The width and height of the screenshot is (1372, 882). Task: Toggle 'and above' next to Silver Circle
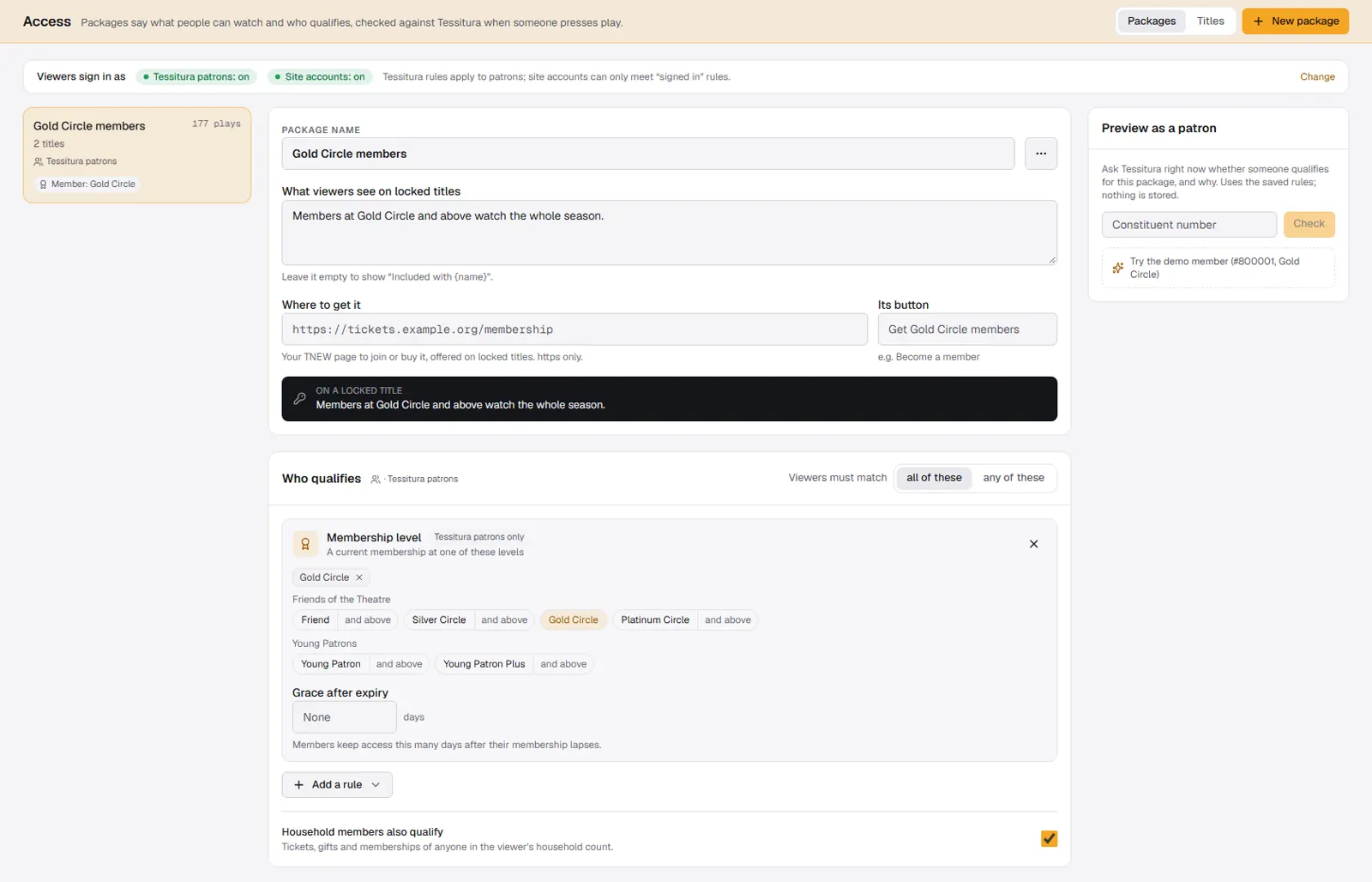tap(504, 620)
